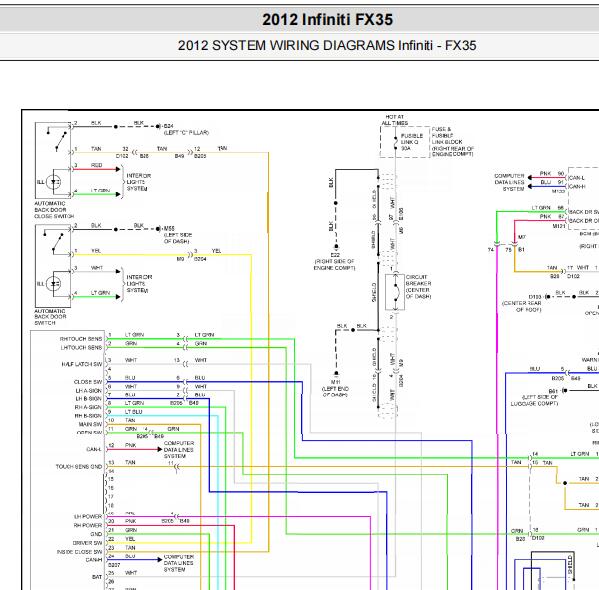Click the 'M11 (LEFT END OF DASH)' ground label

tap(335, 388)
